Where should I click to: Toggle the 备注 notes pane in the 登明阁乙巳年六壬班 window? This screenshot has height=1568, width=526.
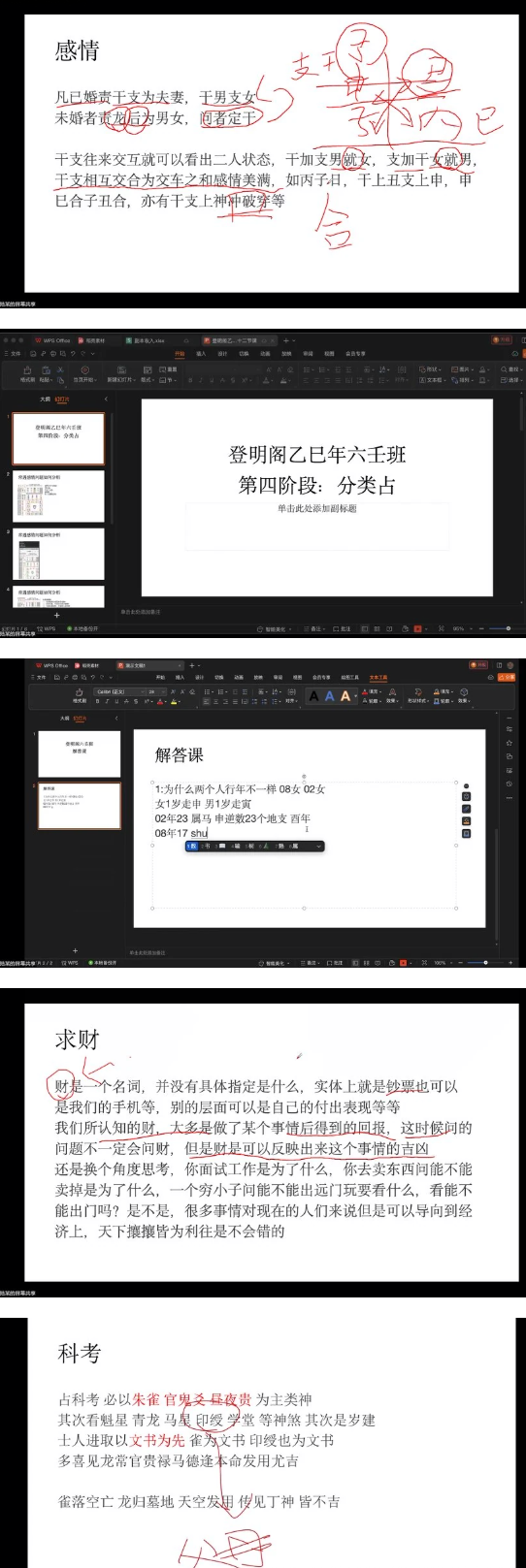[x=314, y=628]
